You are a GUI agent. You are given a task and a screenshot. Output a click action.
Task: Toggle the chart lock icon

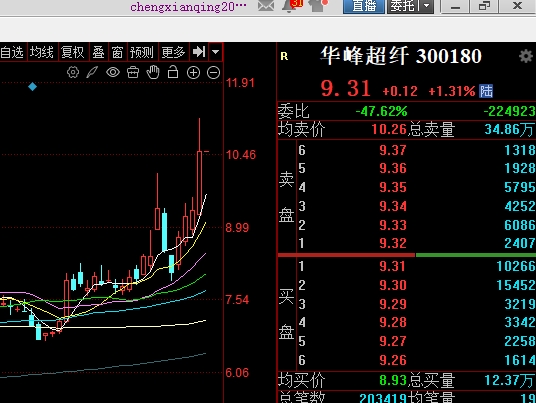click(x=173, y=72)
